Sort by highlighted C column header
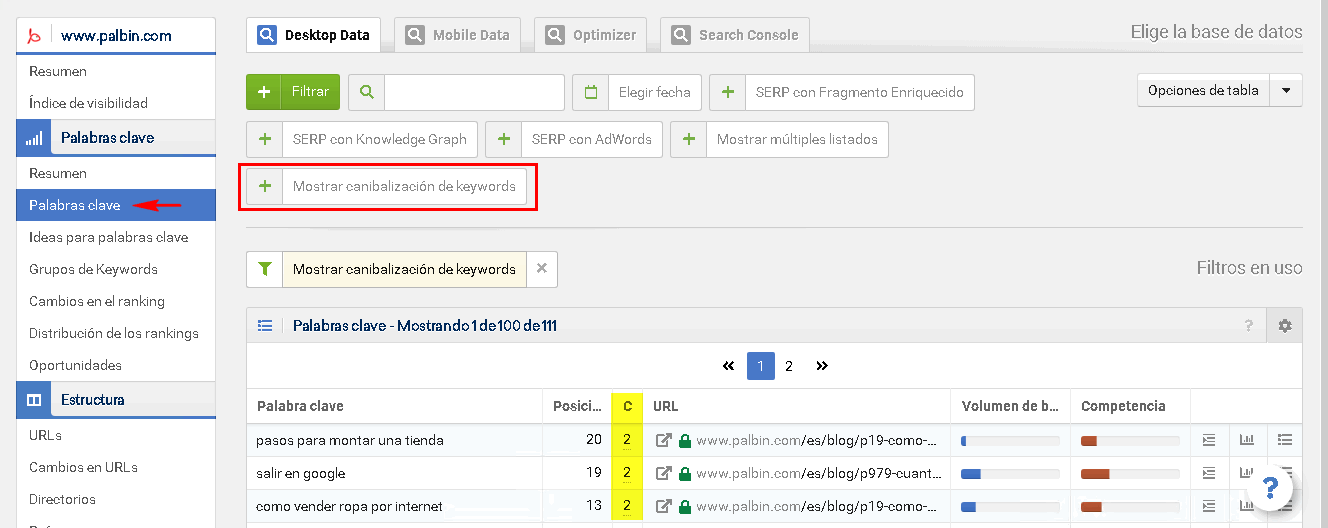The height and width of the screenshot is (528, 1328). (x=627, y=406)
